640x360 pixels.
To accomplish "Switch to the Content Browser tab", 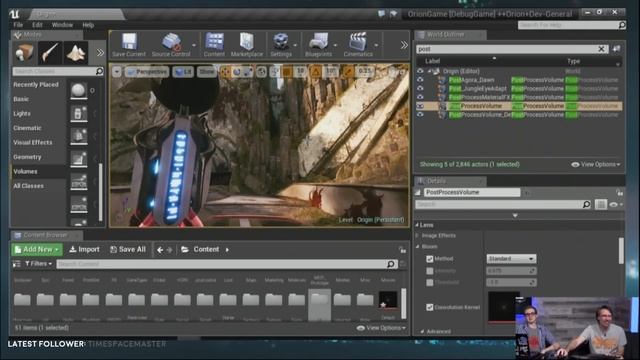I will click(46, 235).
